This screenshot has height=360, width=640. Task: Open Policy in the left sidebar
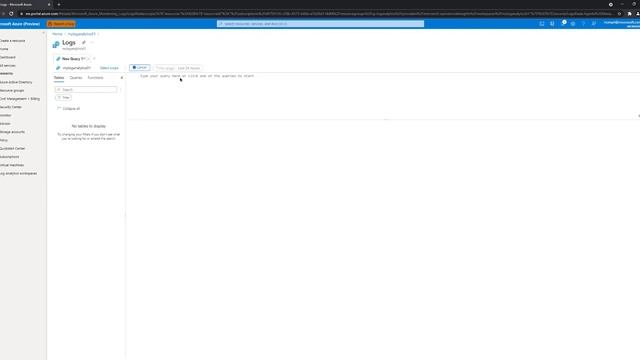point(4,140)
